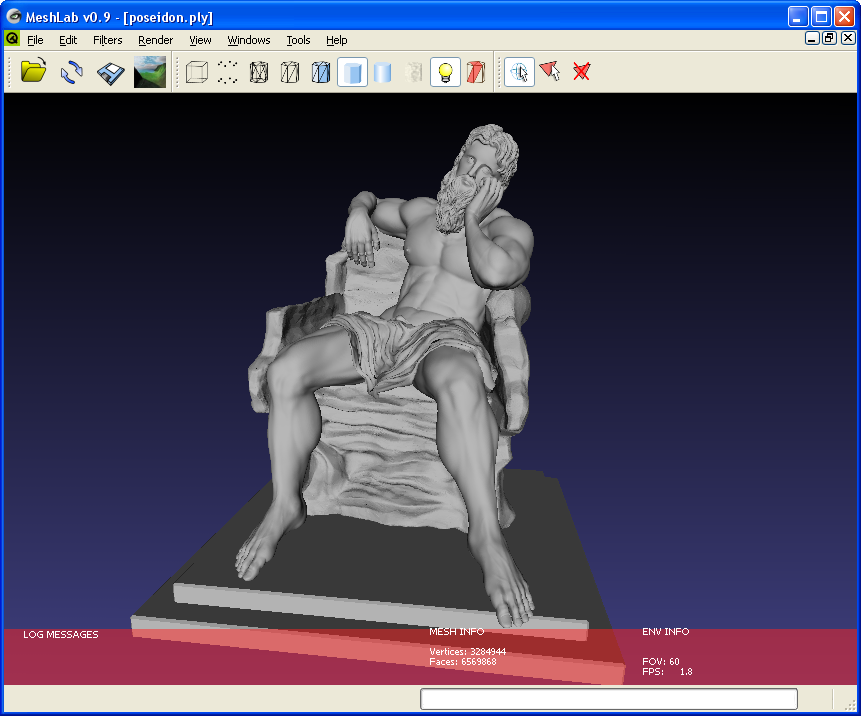Open the Windows menu
The width and height of the screenshot is (861, 716).
[249, 40]
